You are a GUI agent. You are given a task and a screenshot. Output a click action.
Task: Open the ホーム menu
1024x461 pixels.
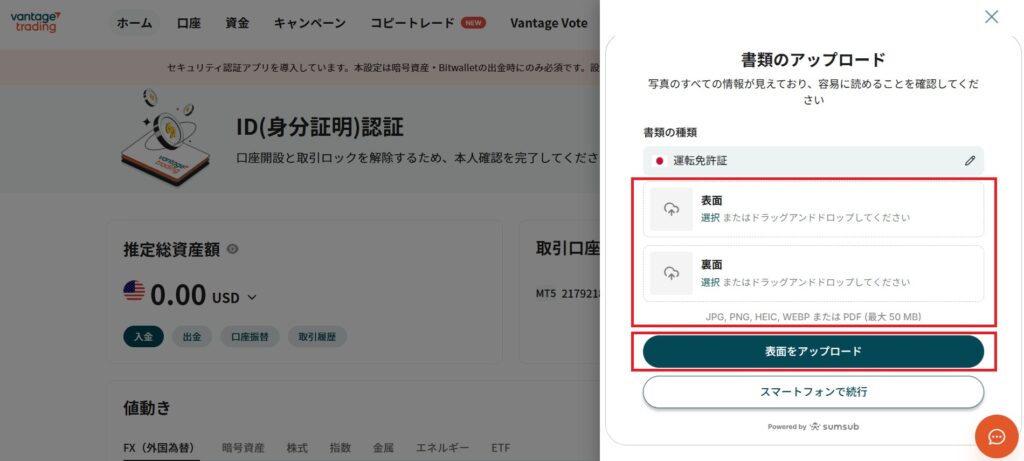[135, 24]
